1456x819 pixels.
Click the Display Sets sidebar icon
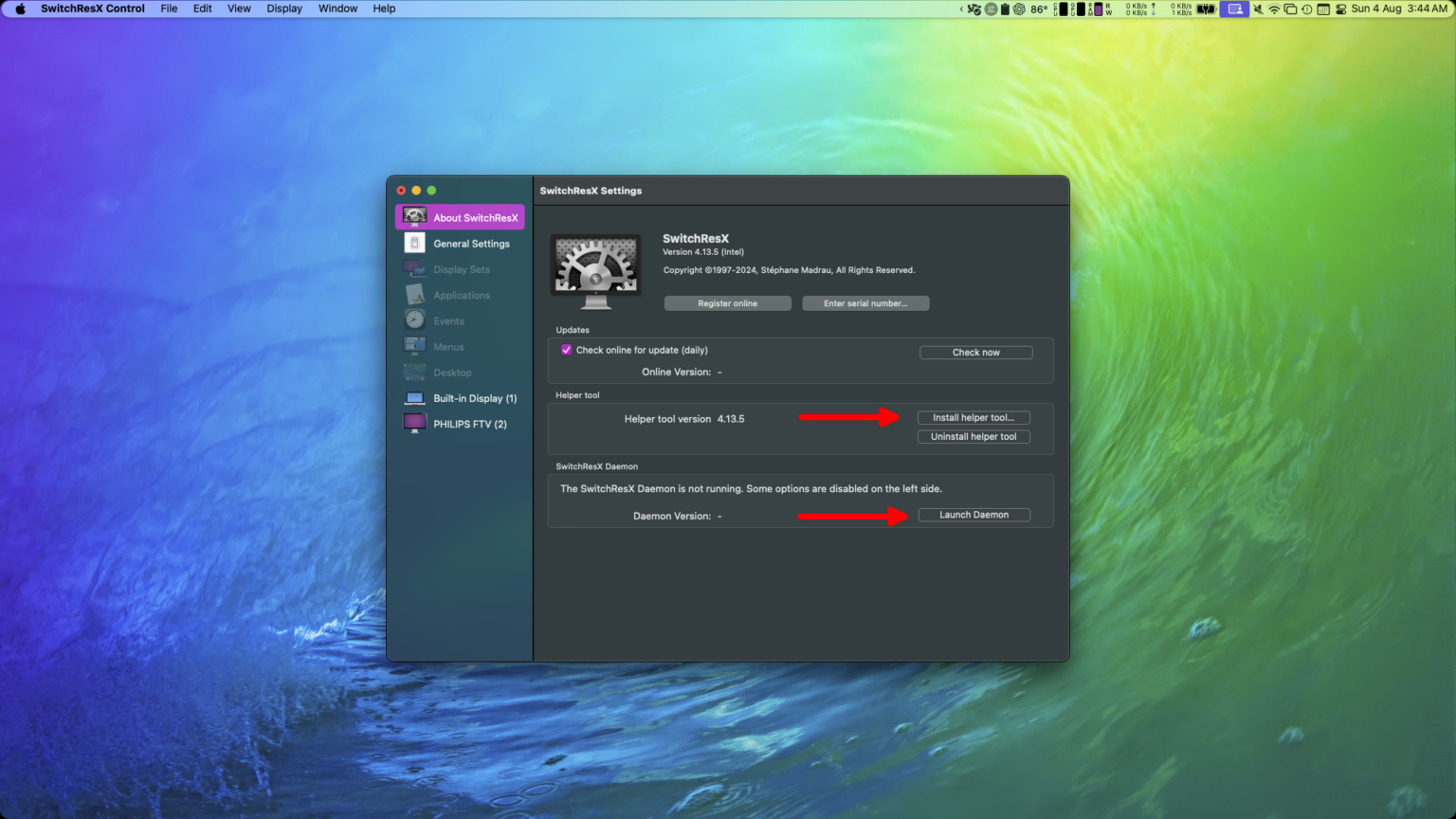click(414, 268)
